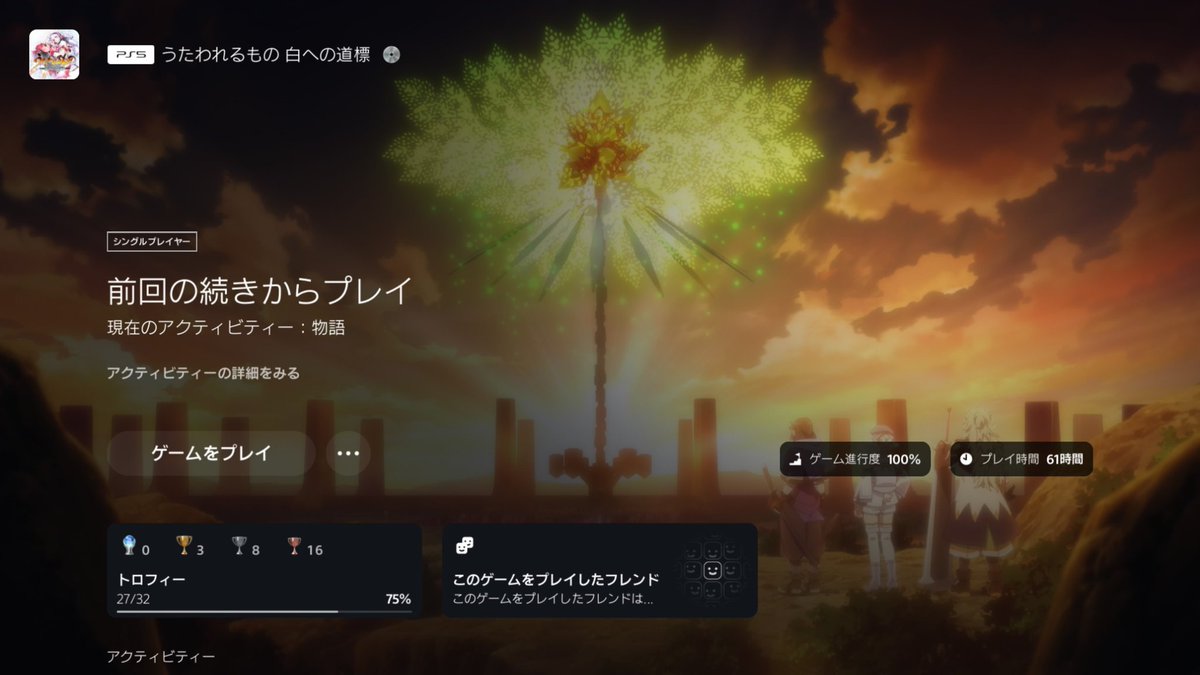The height and width of the screenshot is (675, 1200).
Task: Select game title うたわれるもの 白への道標
Action: pyautogui.click(x=265, y=55)
